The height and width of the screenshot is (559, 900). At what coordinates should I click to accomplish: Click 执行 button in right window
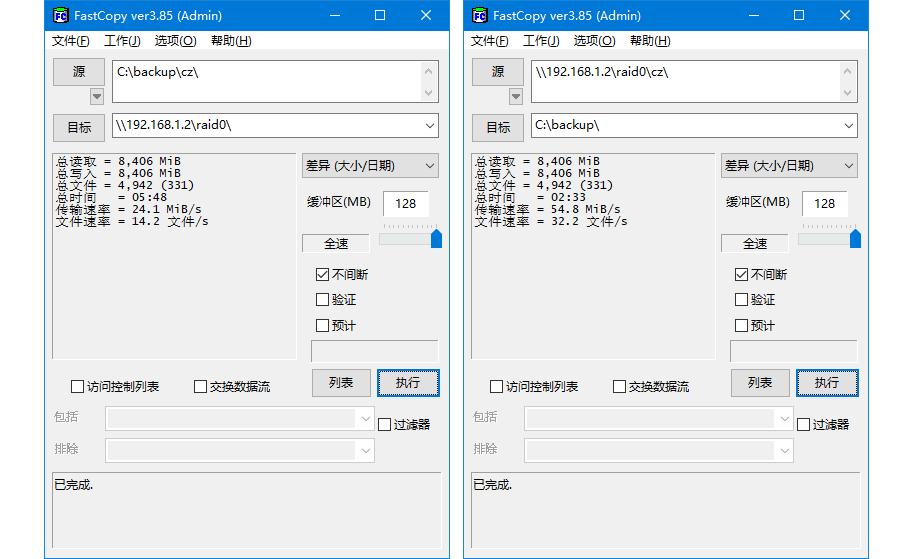[827, 383]
